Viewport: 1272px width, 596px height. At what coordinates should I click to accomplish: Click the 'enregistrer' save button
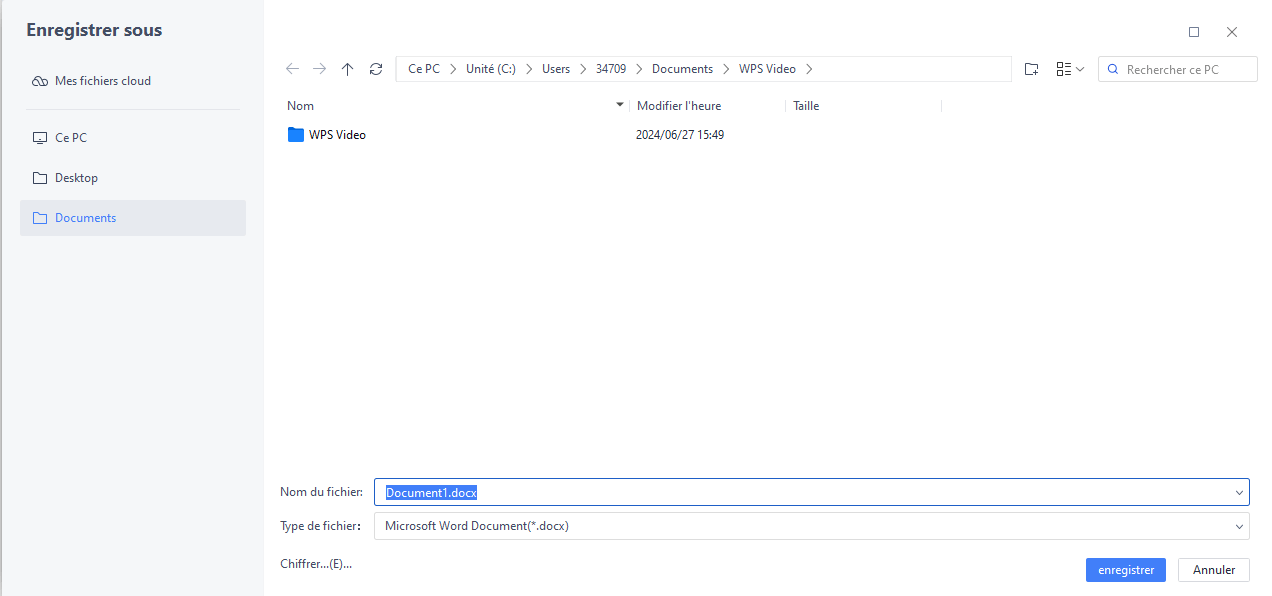pyautogui.click(x=1126, y=569)
